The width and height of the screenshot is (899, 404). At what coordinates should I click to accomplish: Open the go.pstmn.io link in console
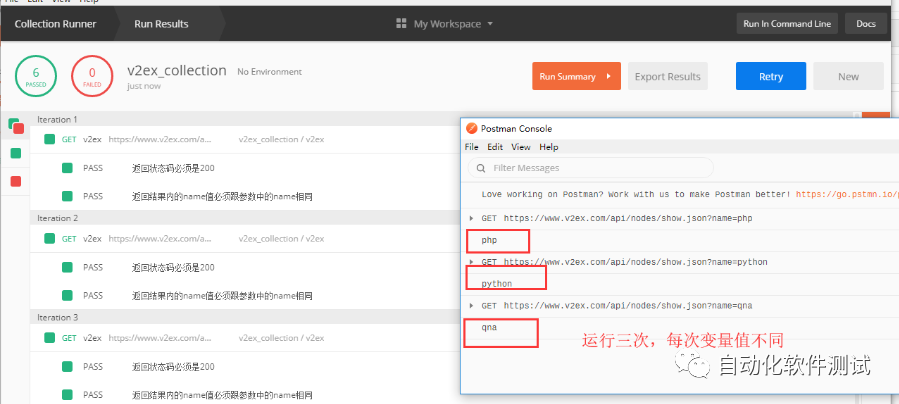(x=846, y=194)
